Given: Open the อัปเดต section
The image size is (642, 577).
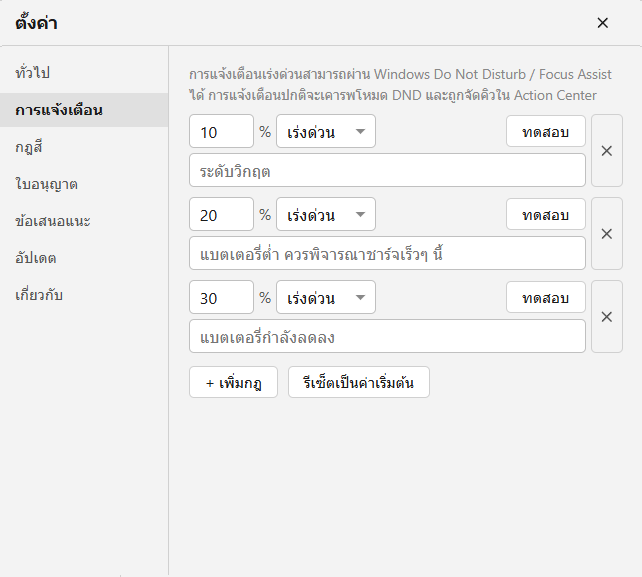Looking at the screenshot, I should coord(84,258).
